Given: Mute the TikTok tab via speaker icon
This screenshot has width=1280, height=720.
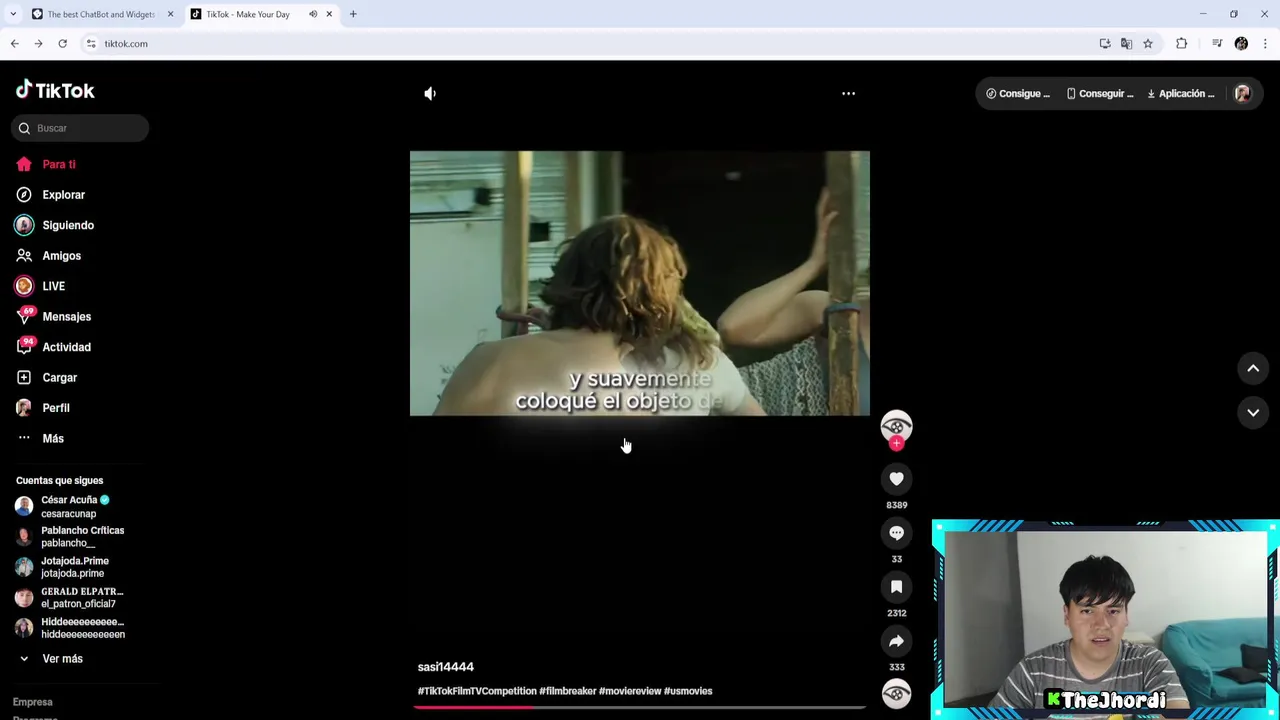Looking at the screenshot, I should (313, 14).
